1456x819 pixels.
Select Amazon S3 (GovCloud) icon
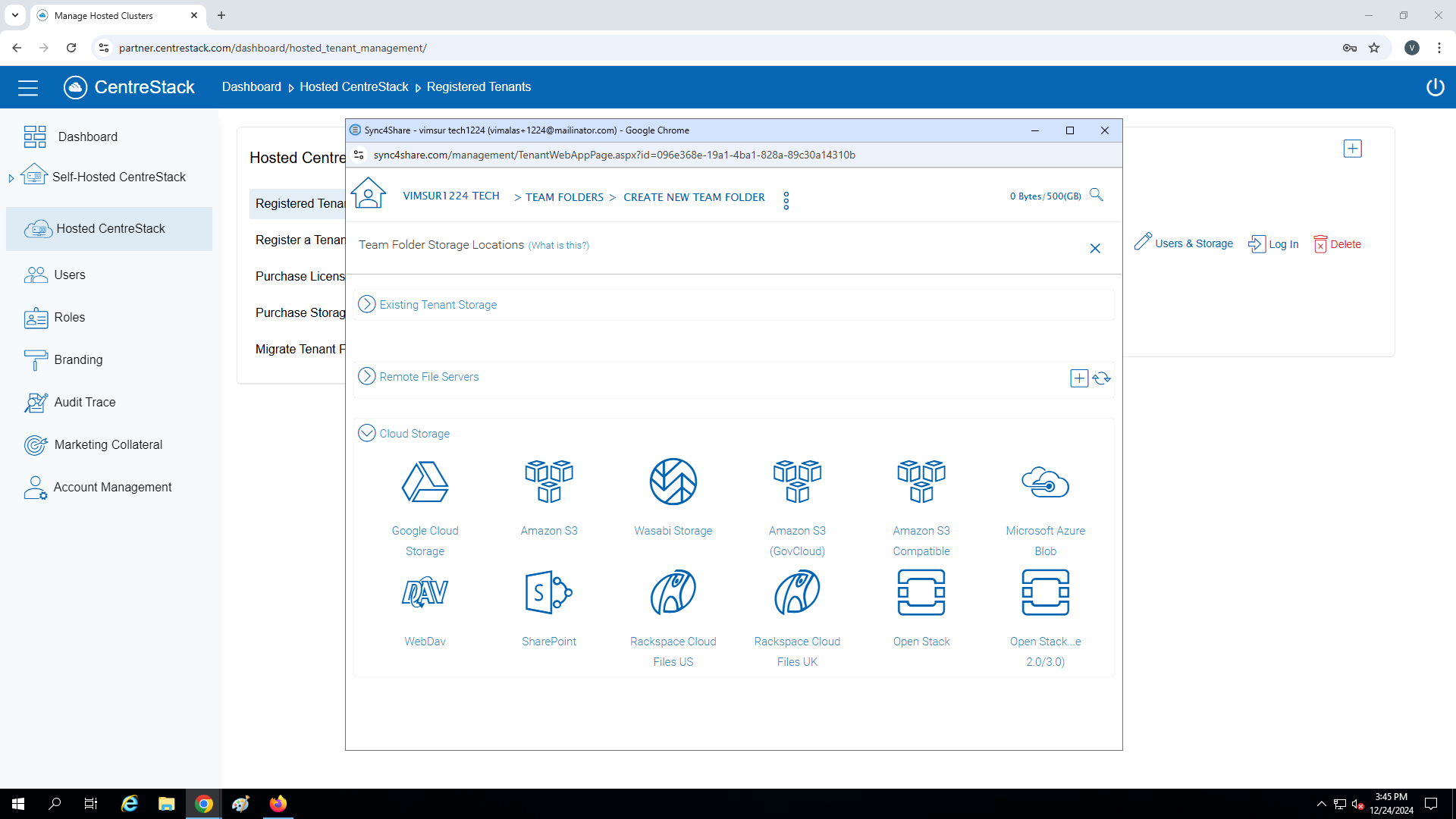point(797,482)
